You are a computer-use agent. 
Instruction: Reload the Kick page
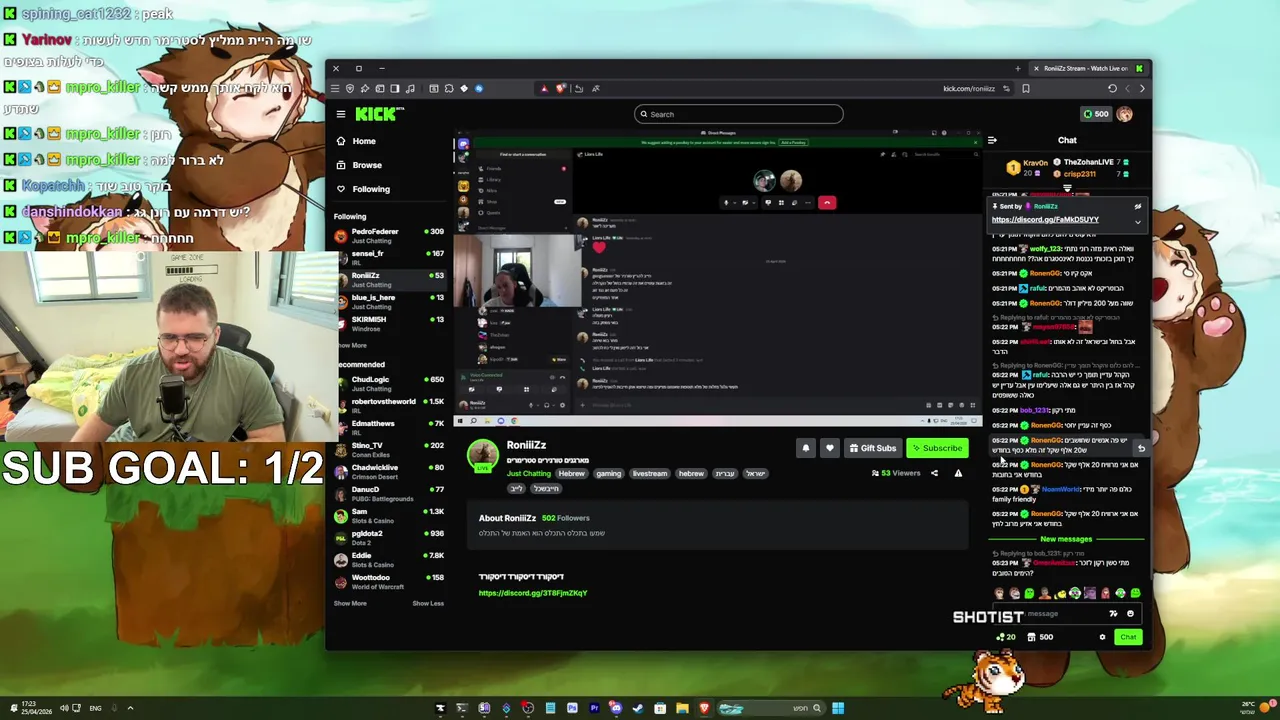(x=1112, y=88)
